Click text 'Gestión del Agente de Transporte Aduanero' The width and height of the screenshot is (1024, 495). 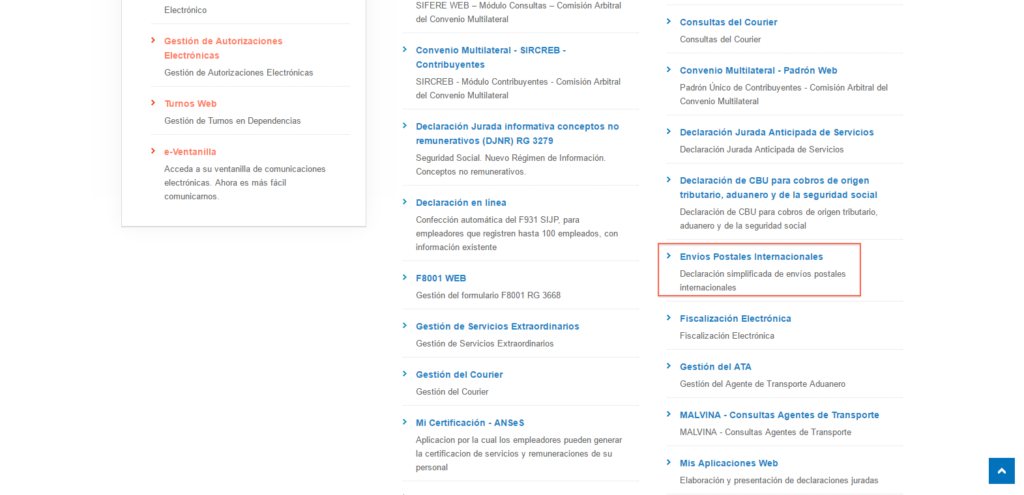(x=762, y=384)
